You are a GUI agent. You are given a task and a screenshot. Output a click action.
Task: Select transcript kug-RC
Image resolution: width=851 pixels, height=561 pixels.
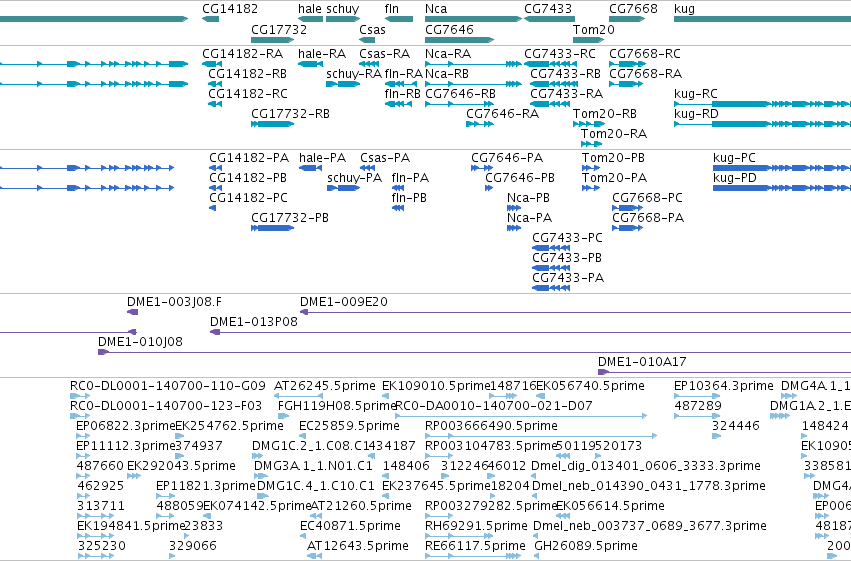tap(696, 94)
